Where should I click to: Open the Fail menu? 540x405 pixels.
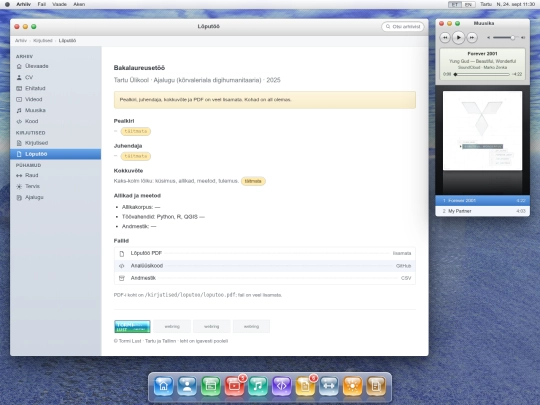pos(42,4)
